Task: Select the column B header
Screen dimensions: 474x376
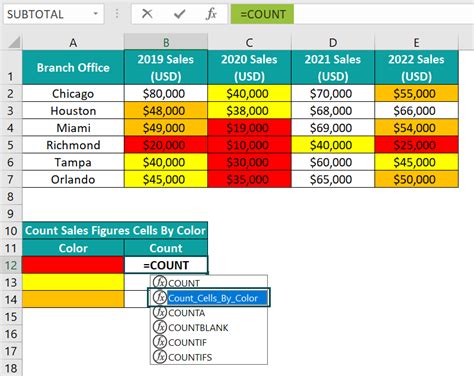Action: [x=166, y=42]
